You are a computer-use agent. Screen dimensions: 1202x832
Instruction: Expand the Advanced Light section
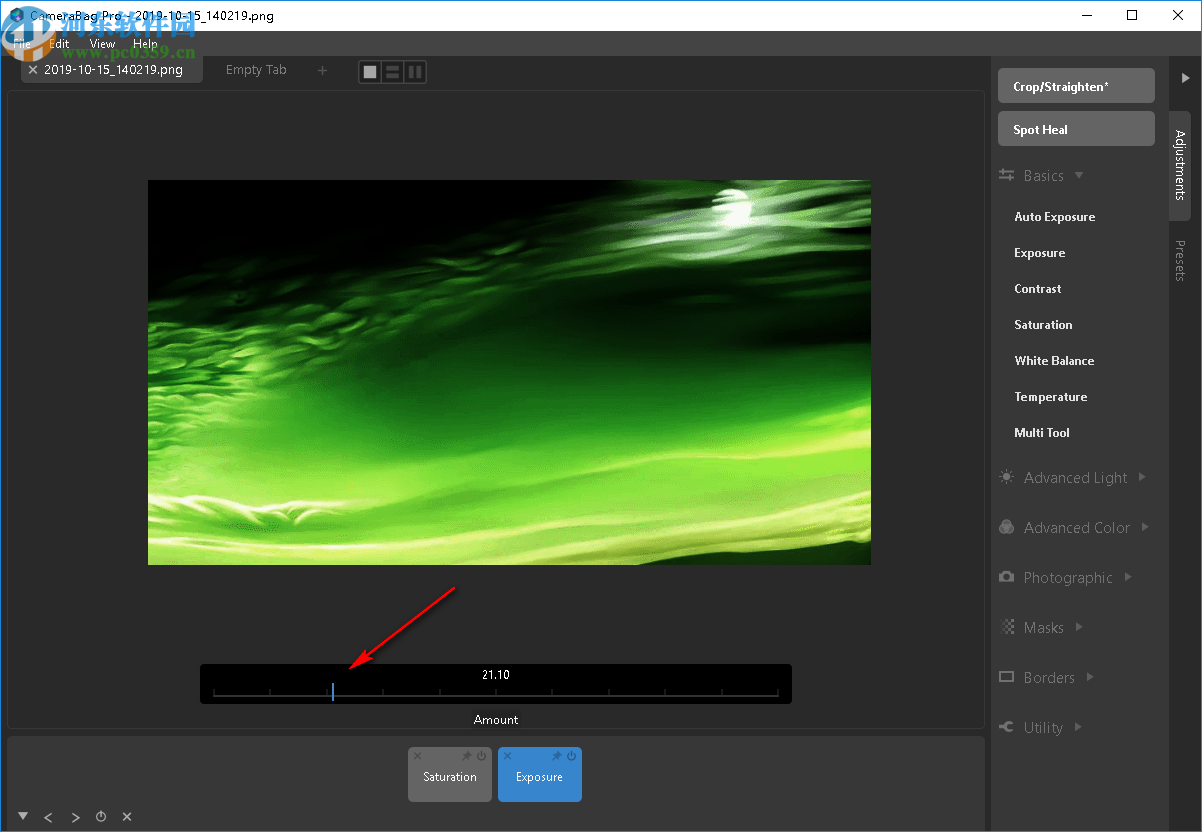pos(1075,478)
